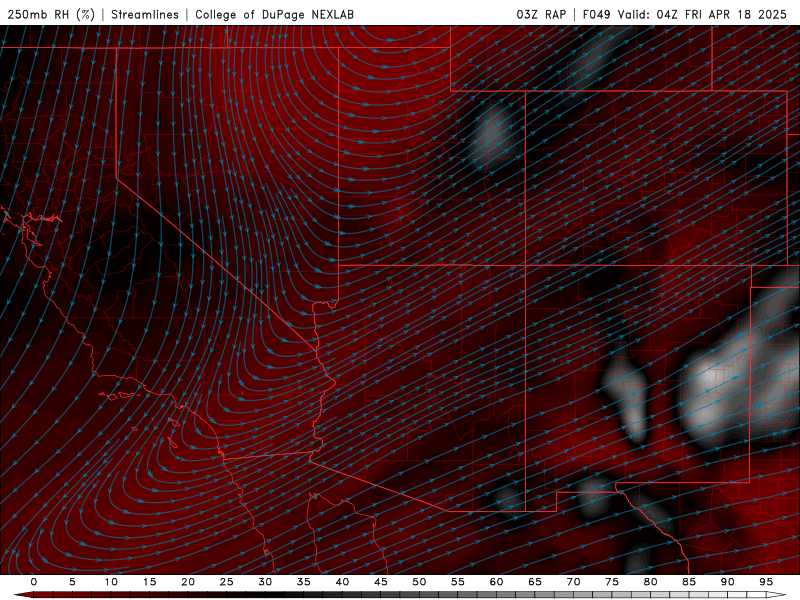The width and height of the screenshot is (800, 600).
Task: Click the red arrow end of the colorbar
Action: (22, 595)
